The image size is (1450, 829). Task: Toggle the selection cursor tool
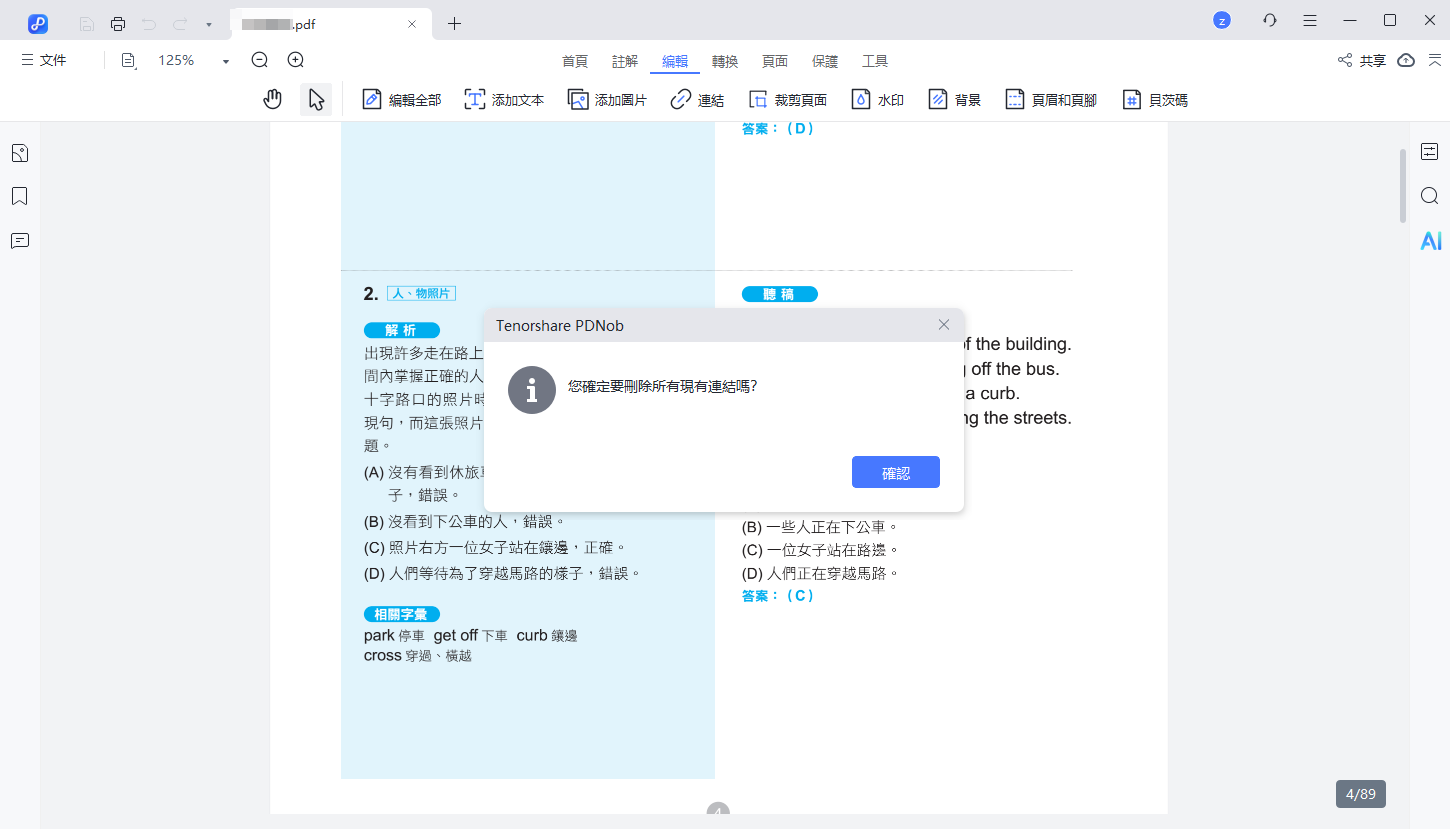pyautogui.click(x=315, y=98)
